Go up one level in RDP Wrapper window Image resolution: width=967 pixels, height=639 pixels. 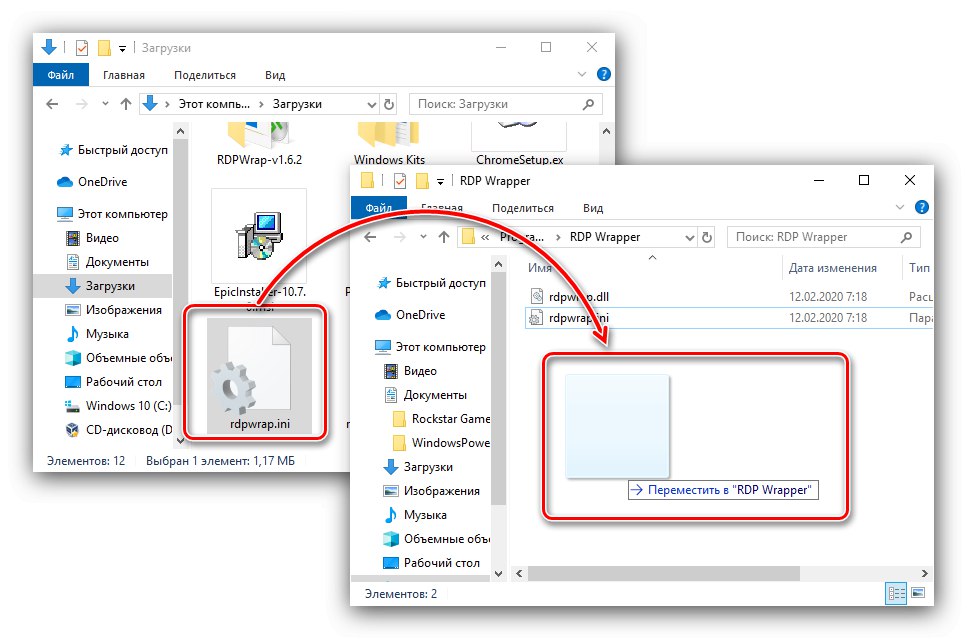click(443, 237)
